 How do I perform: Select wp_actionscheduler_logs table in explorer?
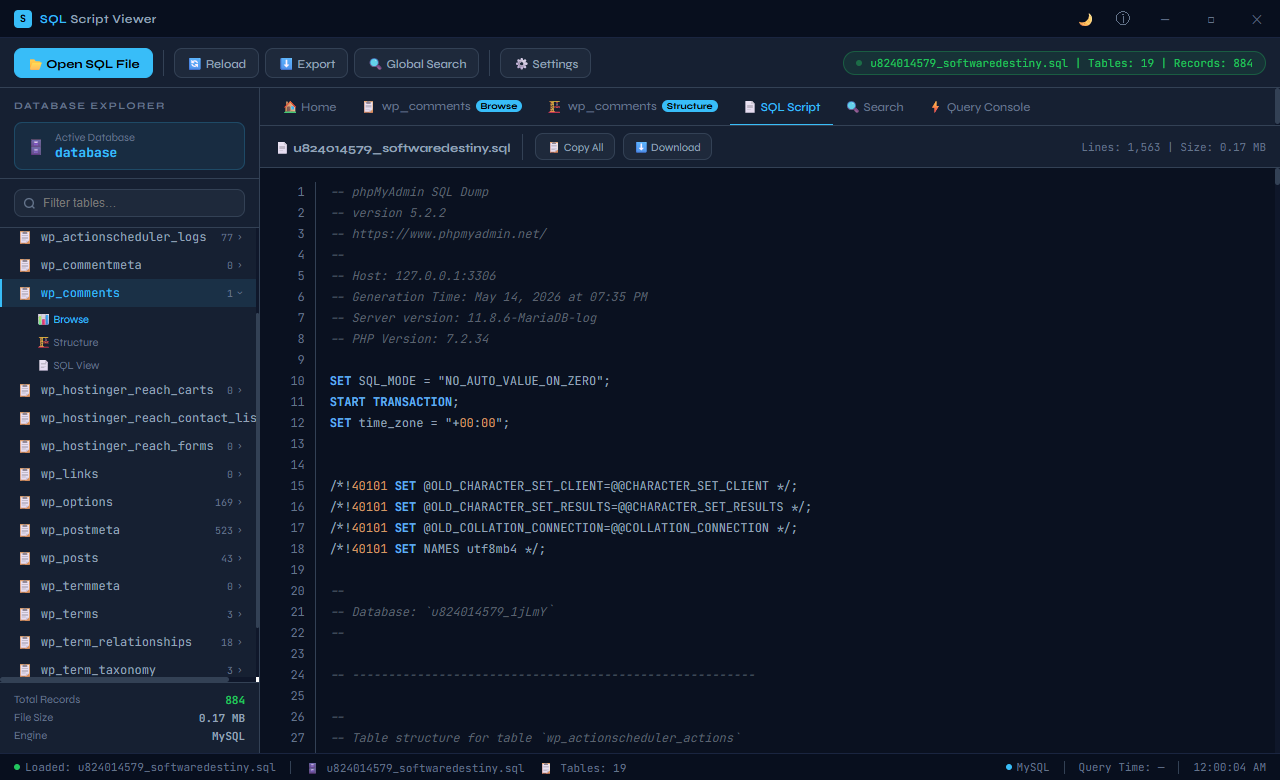point(128,237)
